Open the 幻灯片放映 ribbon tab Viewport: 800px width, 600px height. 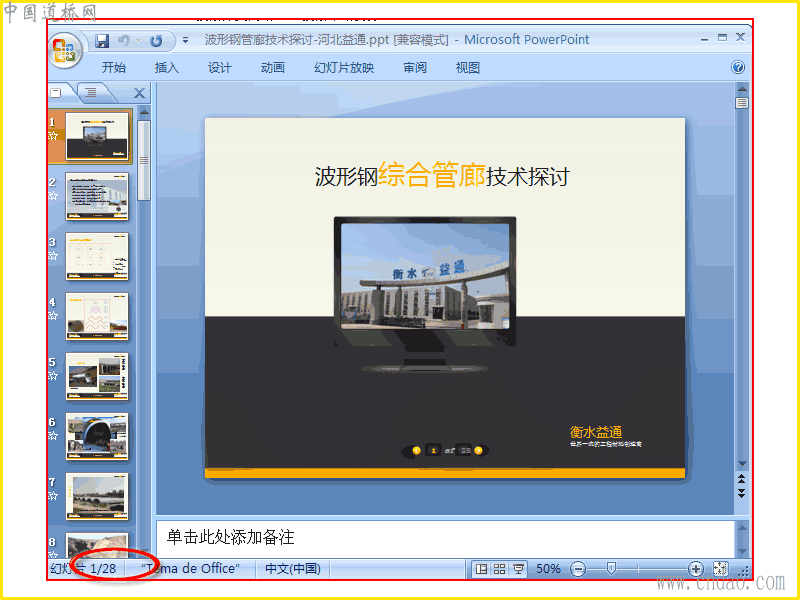tap(344, 67)
